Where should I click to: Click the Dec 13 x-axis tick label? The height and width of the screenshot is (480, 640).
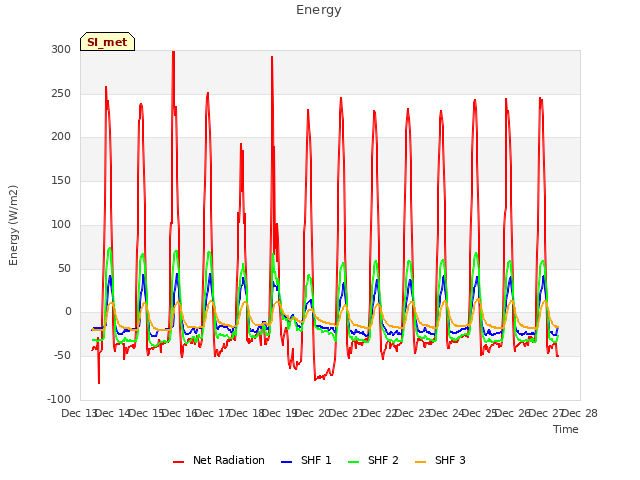coord(78,413)
